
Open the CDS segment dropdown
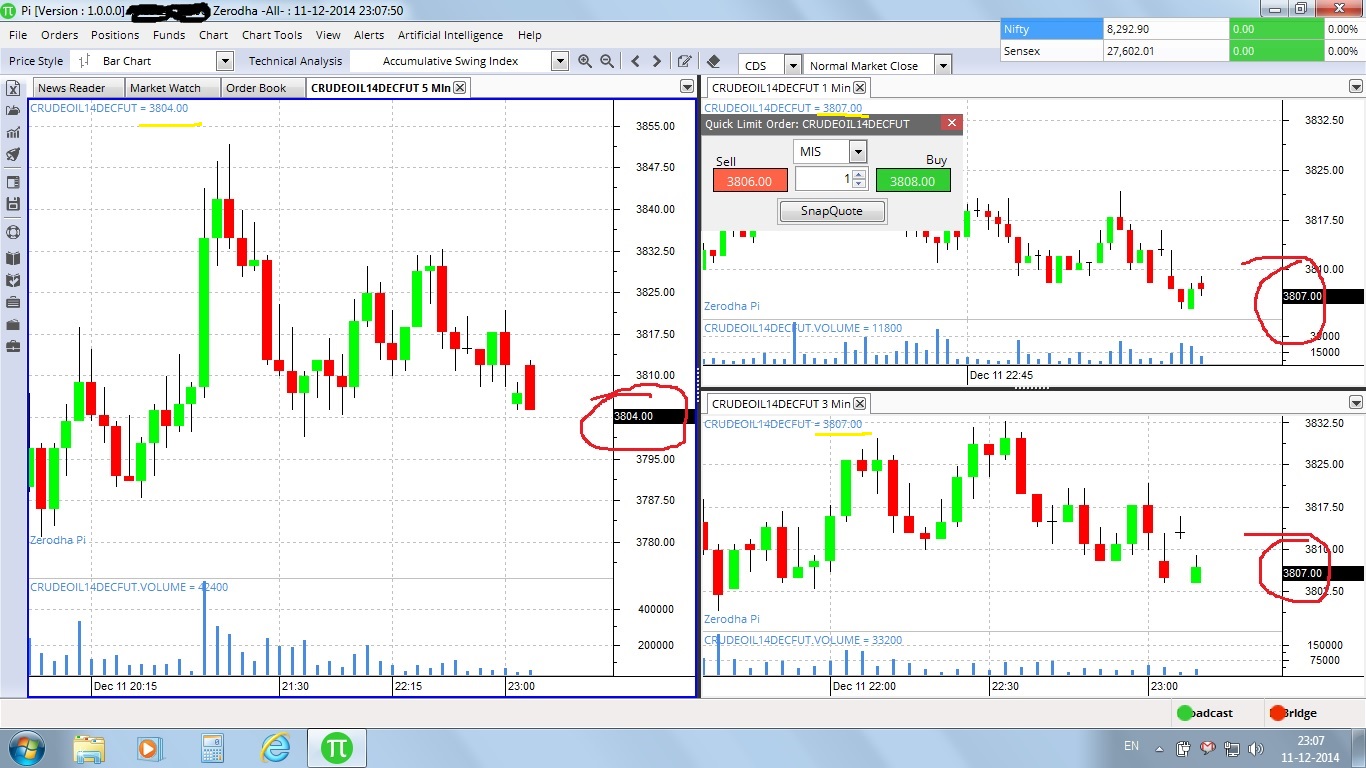[x=793, y=65]
